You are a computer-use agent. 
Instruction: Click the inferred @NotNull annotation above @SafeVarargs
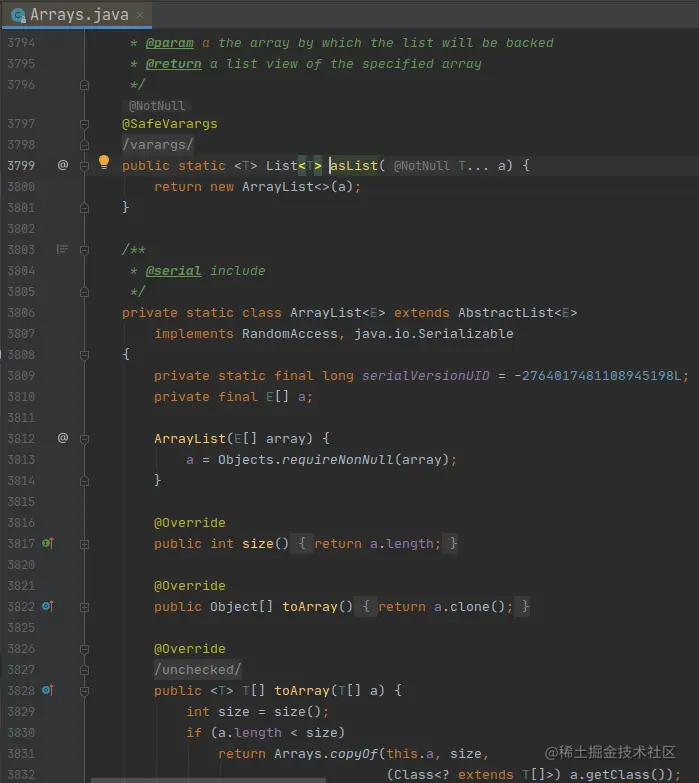coord(157,106)
